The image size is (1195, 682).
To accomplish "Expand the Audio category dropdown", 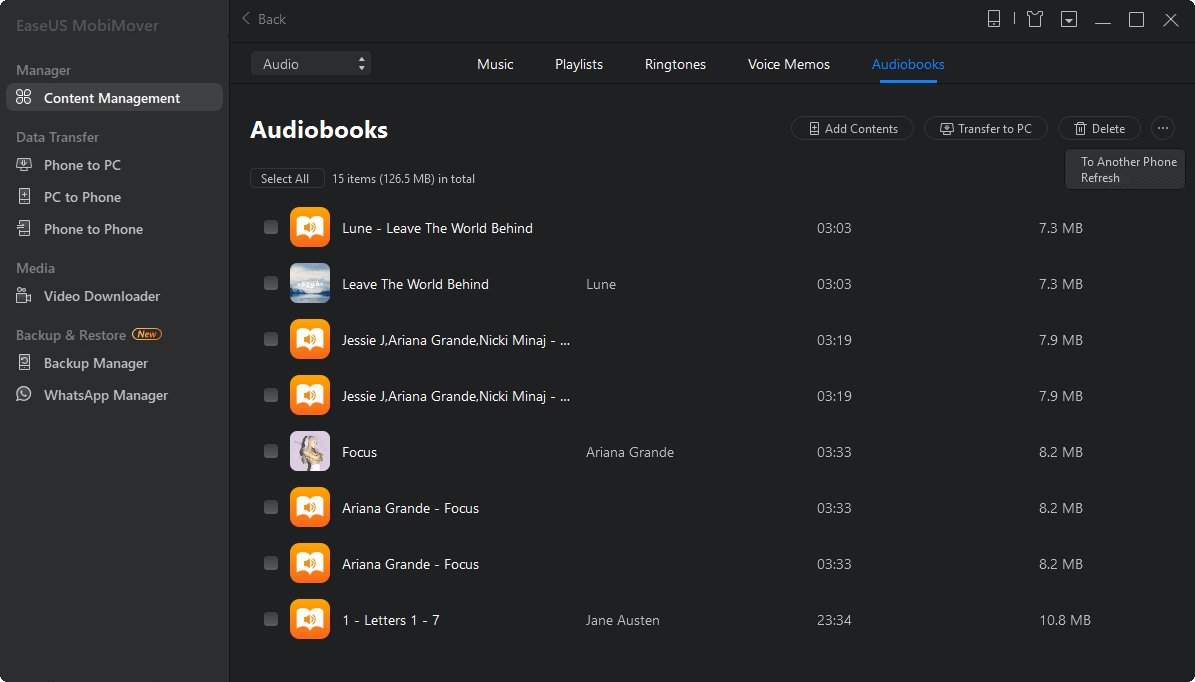I will (311, 64).
